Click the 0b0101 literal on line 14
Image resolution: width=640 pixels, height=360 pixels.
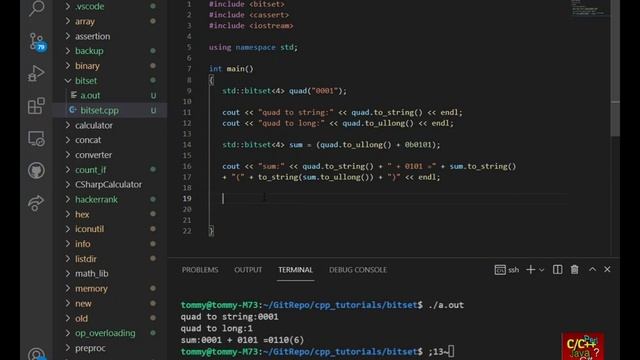418,145
